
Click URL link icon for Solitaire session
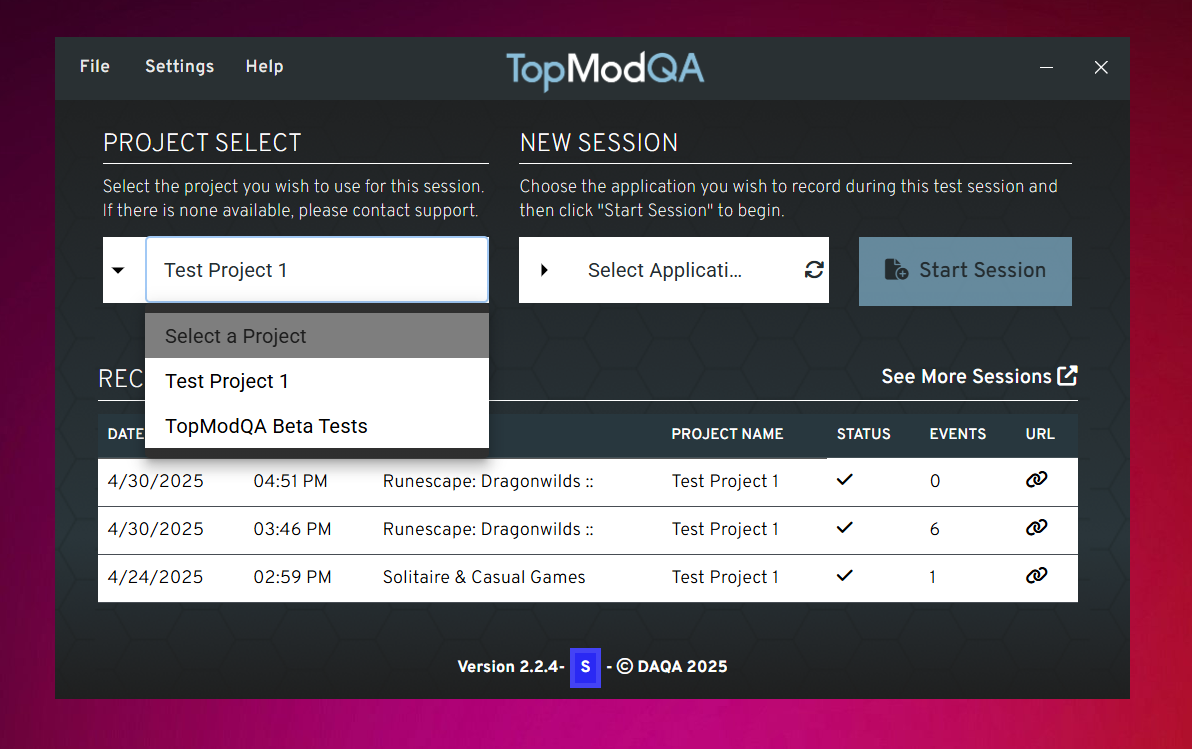1036,576
